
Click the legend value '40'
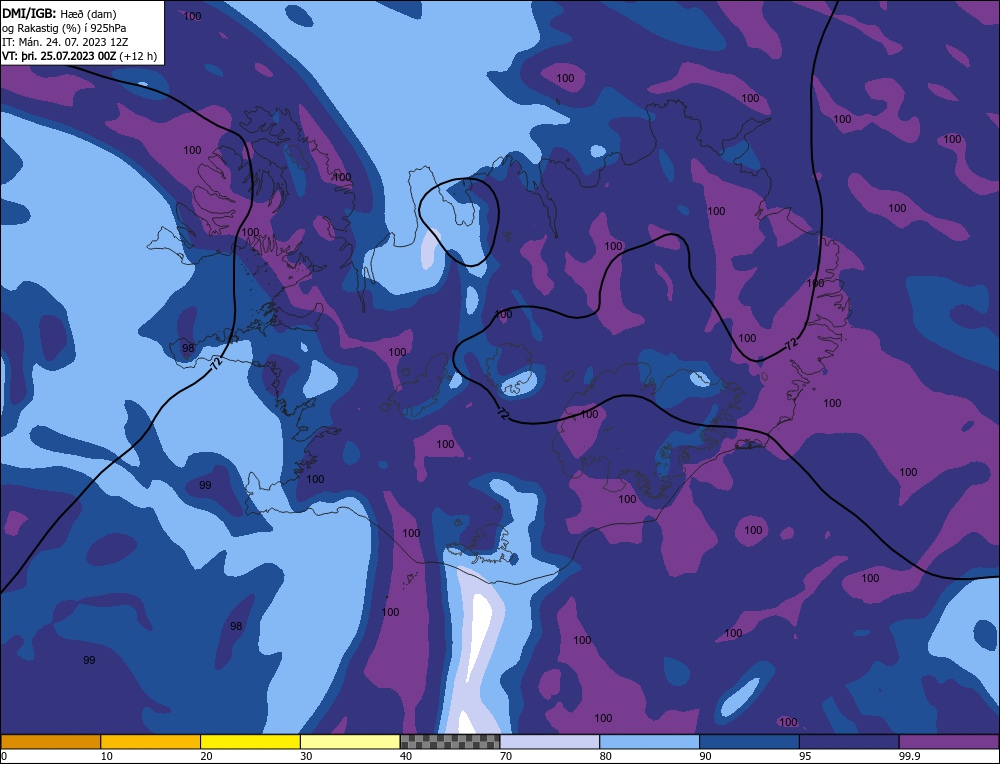(x=406, y=756)
